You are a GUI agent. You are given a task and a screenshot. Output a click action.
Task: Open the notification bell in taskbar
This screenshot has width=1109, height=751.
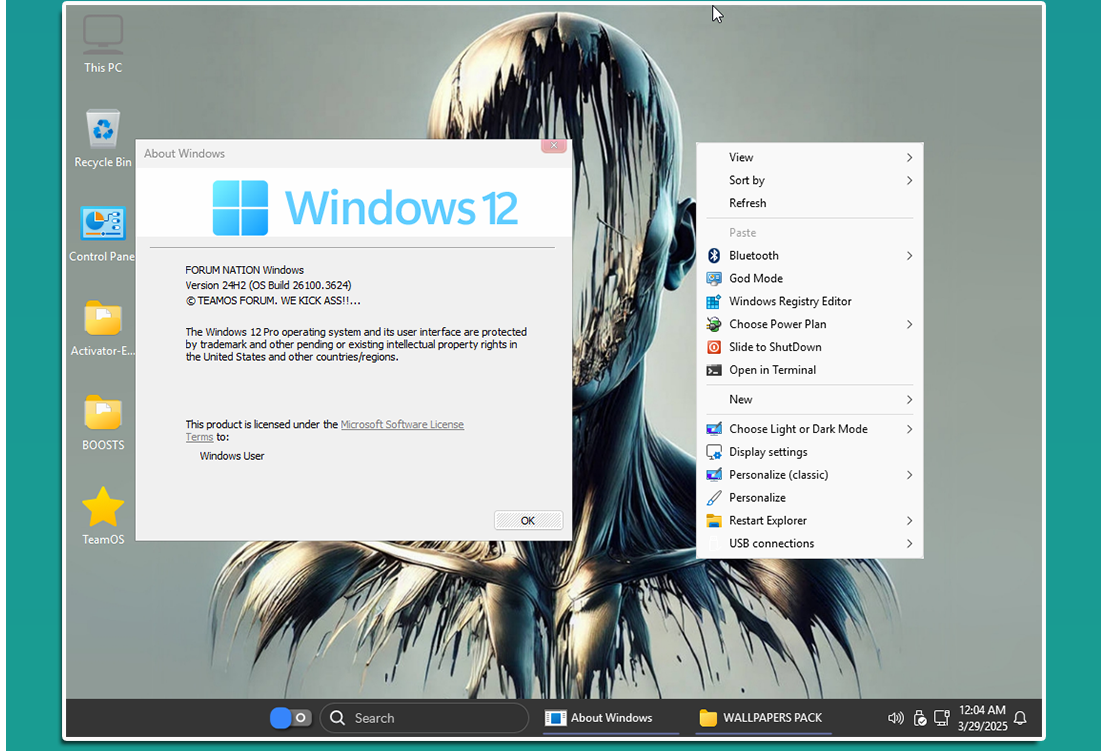pos(1020,718)
